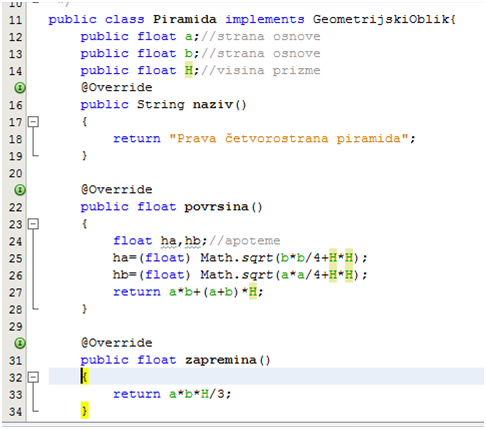Place the cursor on the highlighted closing brace of zapremina
The width and height of the screenshot is (486, 429).
coord(85,411)
